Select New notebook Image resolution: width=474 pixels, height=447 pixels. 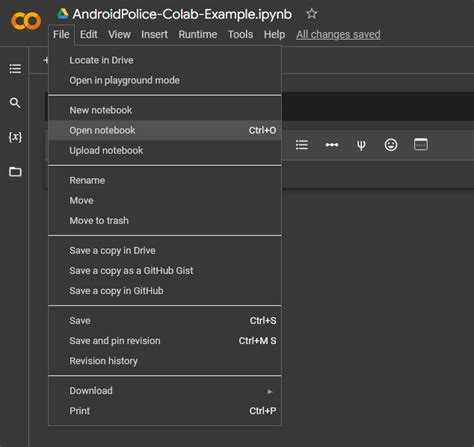(165, 110)
